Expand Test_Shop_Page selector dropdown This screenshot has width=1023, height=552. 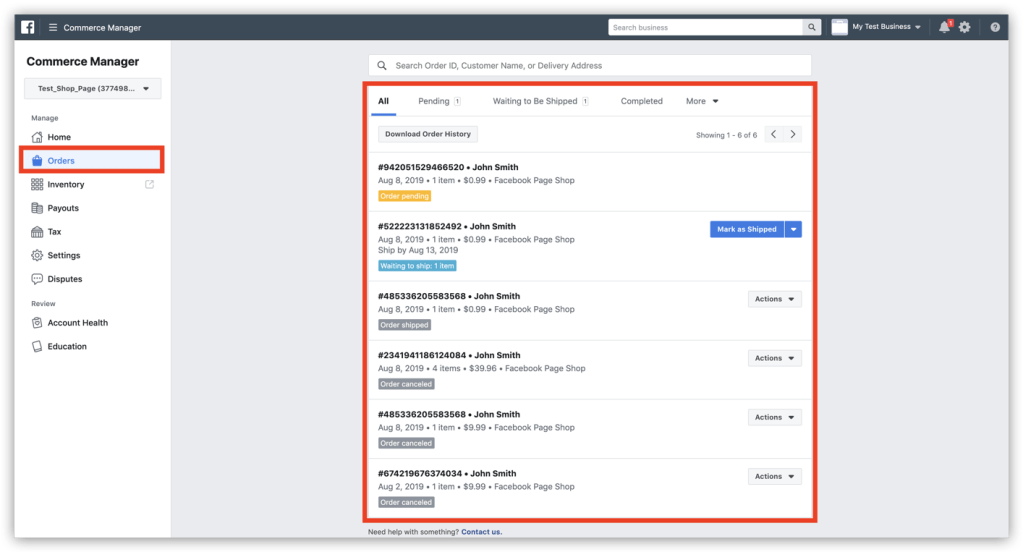(92, 89)
